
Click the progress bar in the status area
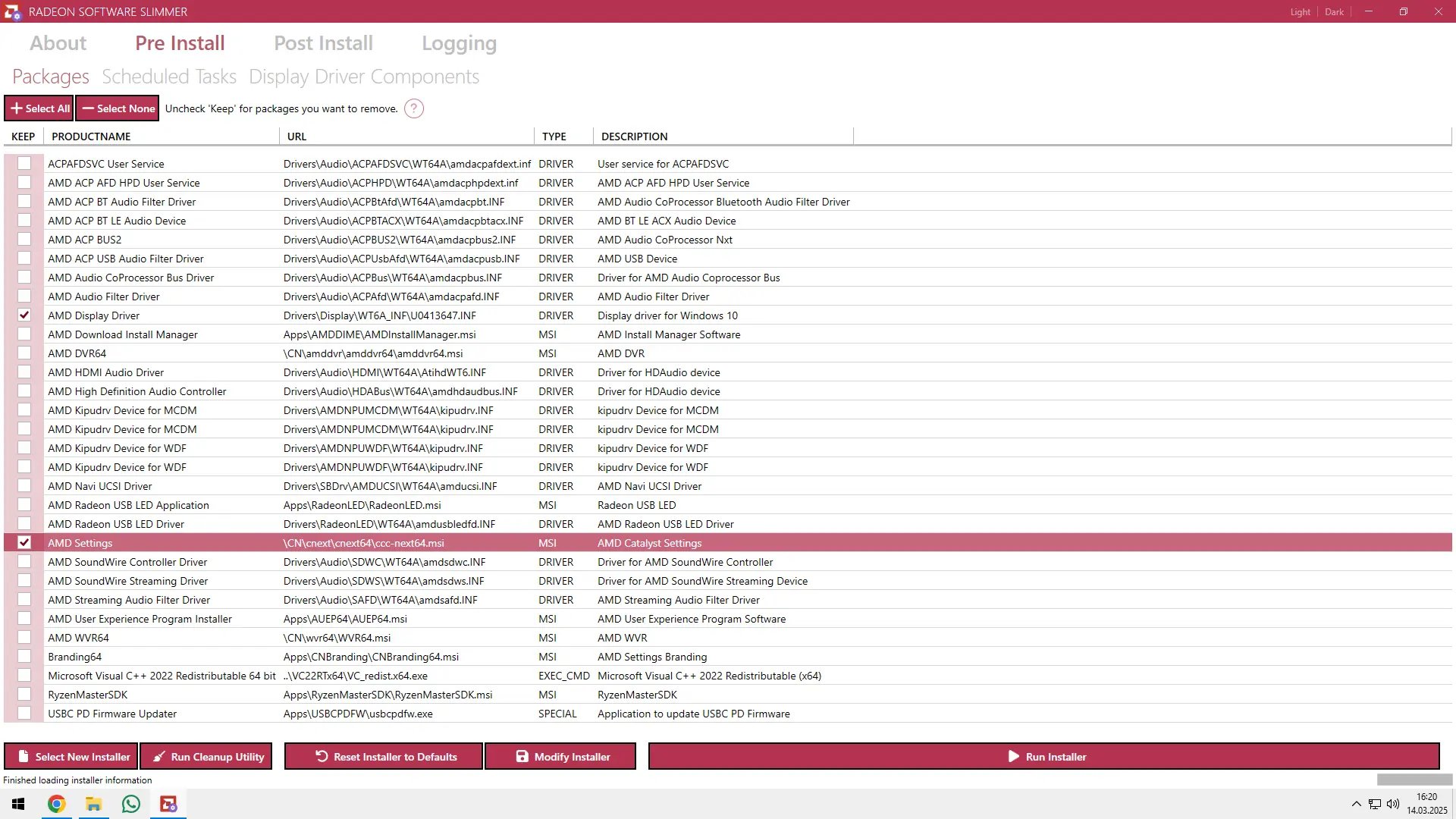(x=1414, y=780)
